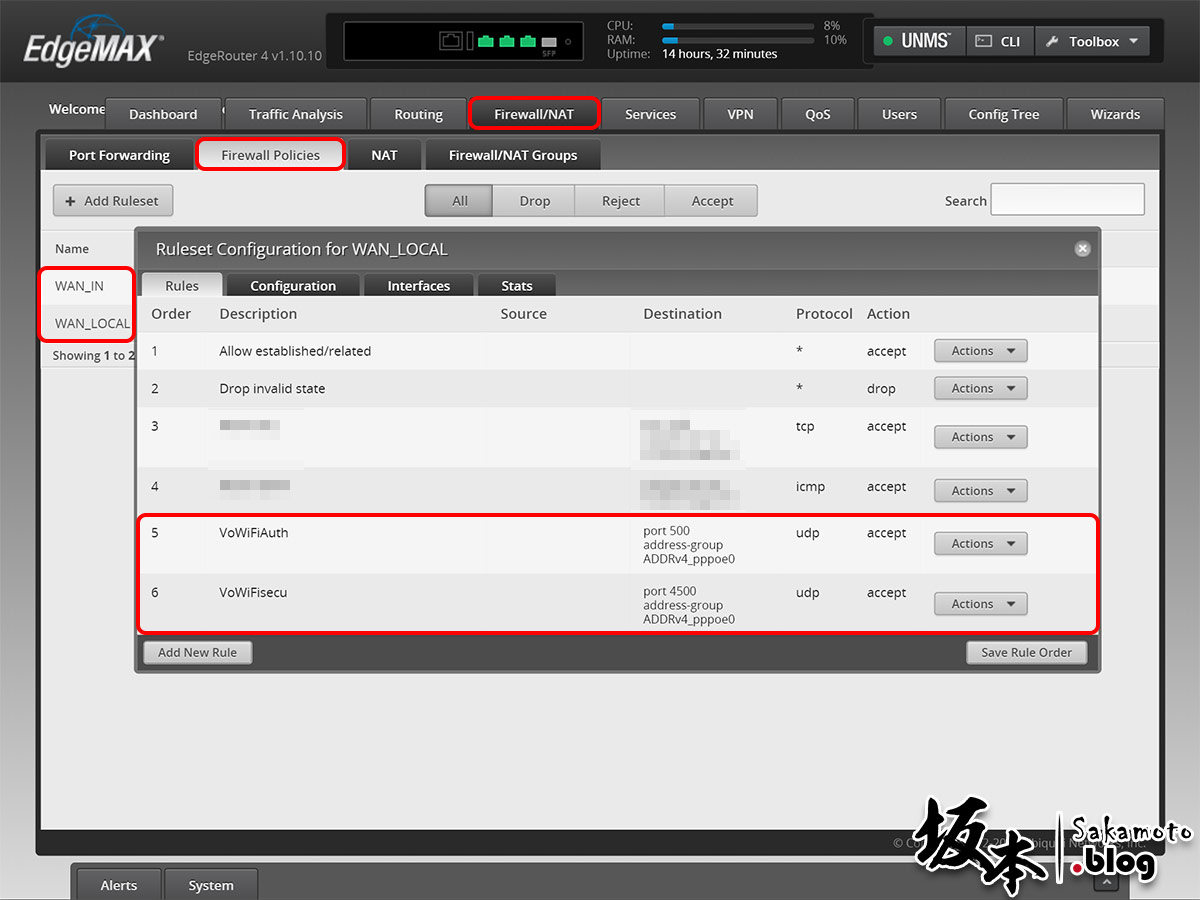Open the UNMS connection status button
Viewport: 1200px width, 900px height.
coord(920,42)
